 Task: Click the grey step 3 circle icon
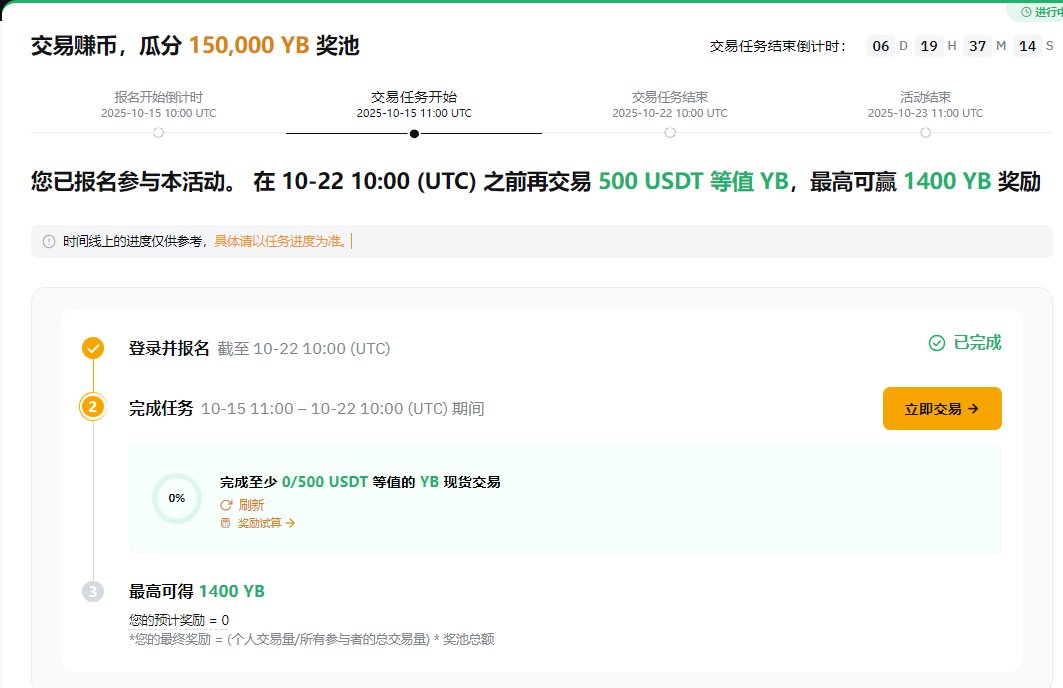pyautogui.click(x=93, y=591)
